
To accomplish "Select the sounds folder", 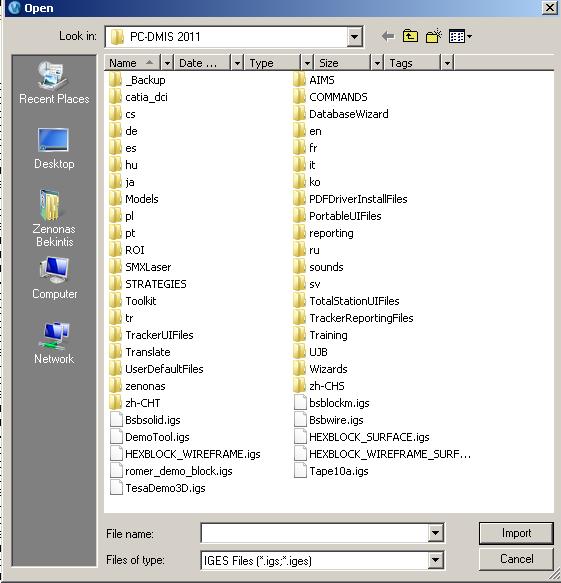I will tap(319, 267).
